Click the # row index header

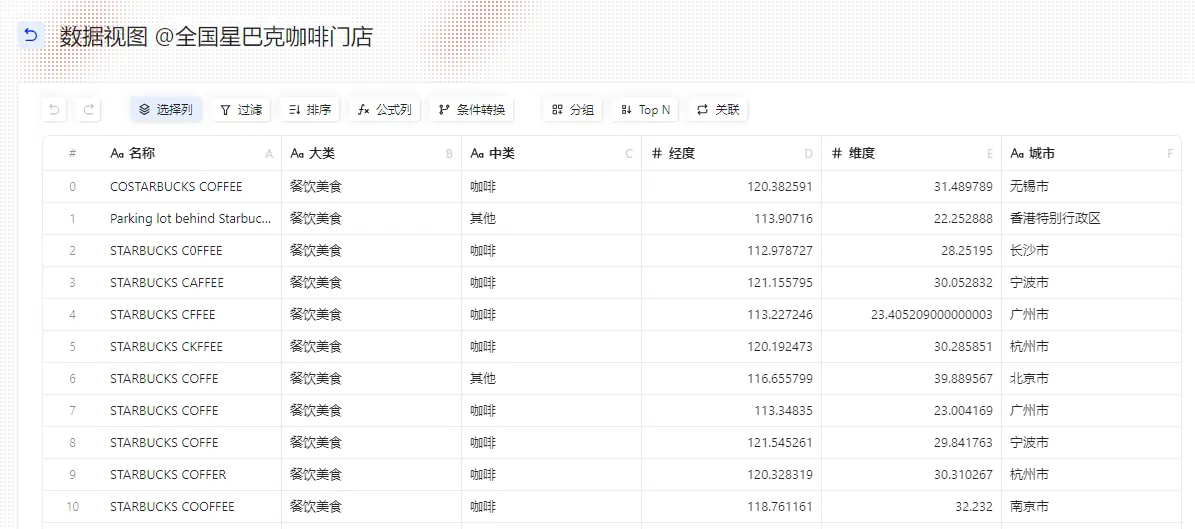[x=72, y=153]
